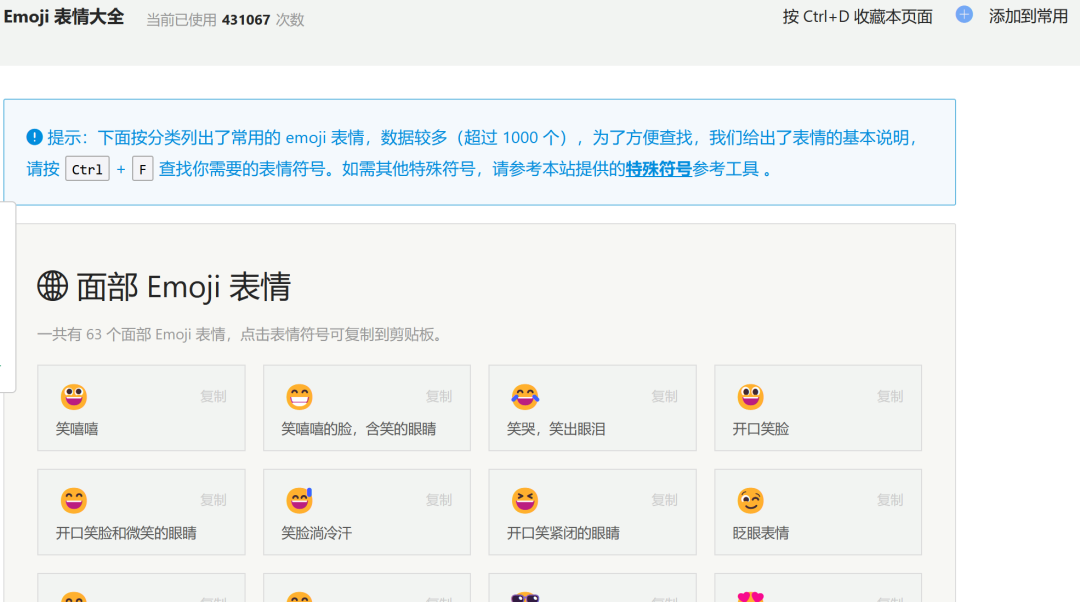The image size is (1080, 602).
Task: Click the Ctrl key badge in the tip text
Action: [x=86, y=169]
